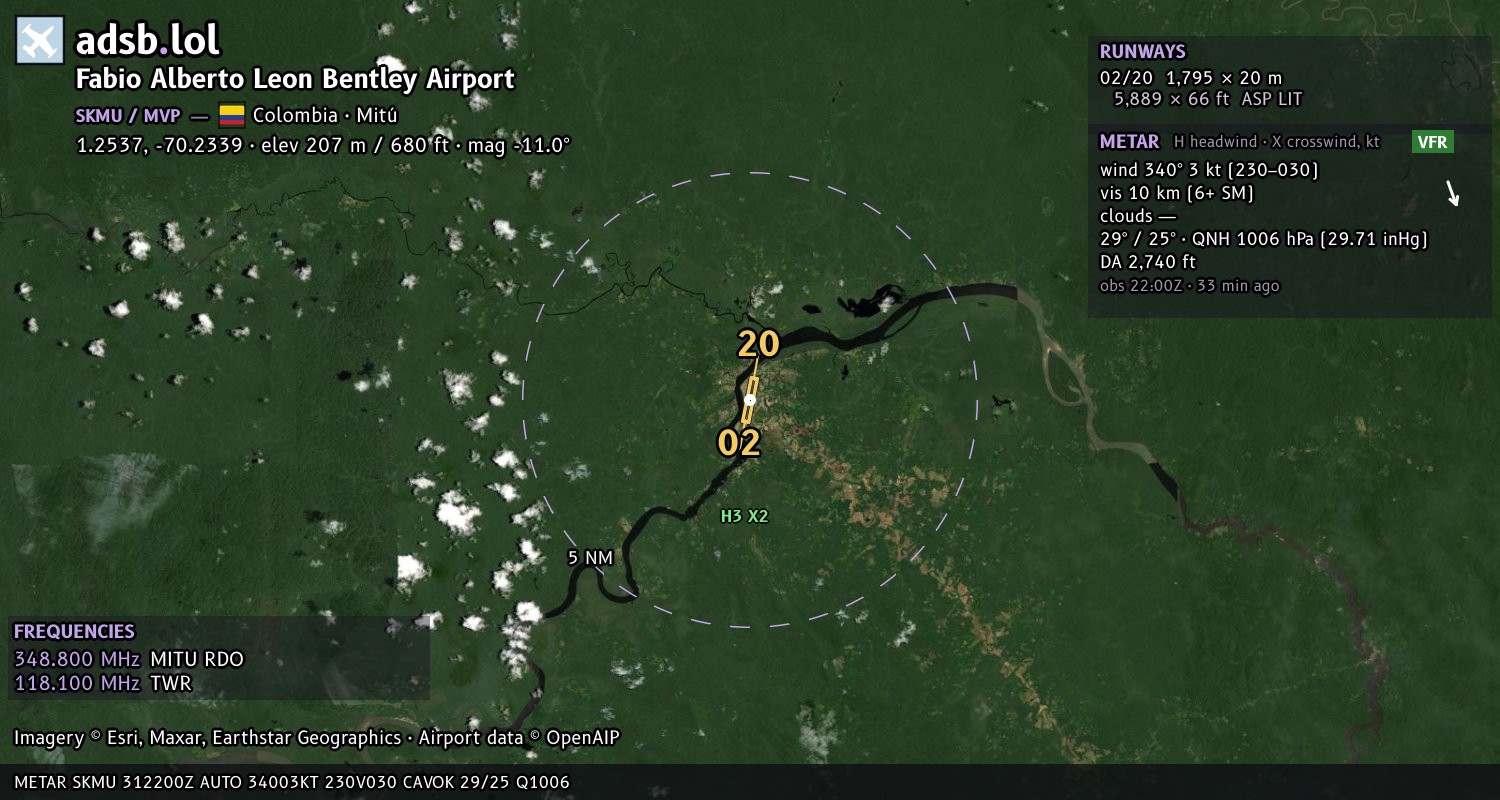Click the METAR panel heading

[1129, 142]
